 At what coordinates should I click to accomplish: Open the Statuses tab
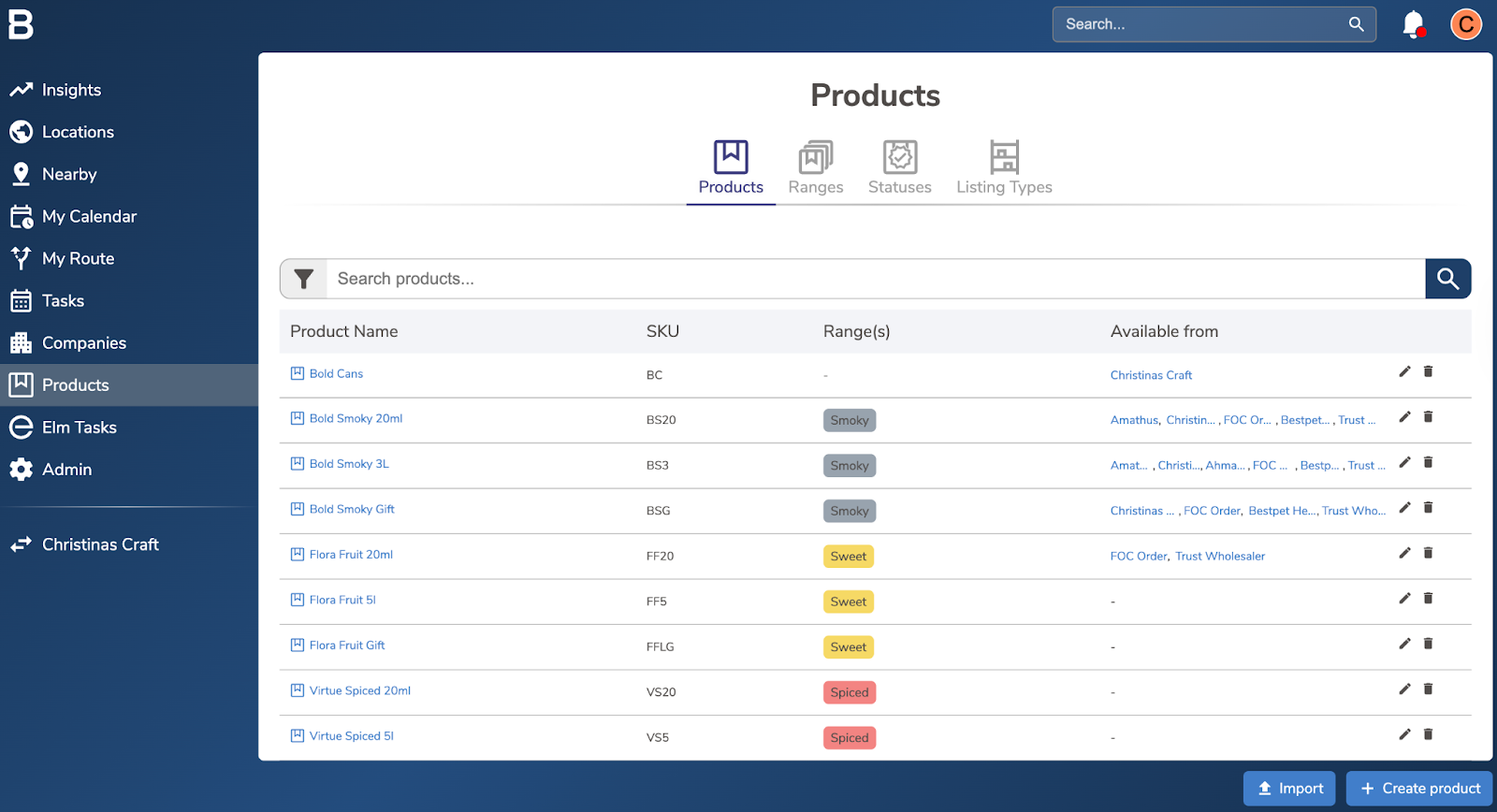(x=899, y=168)
